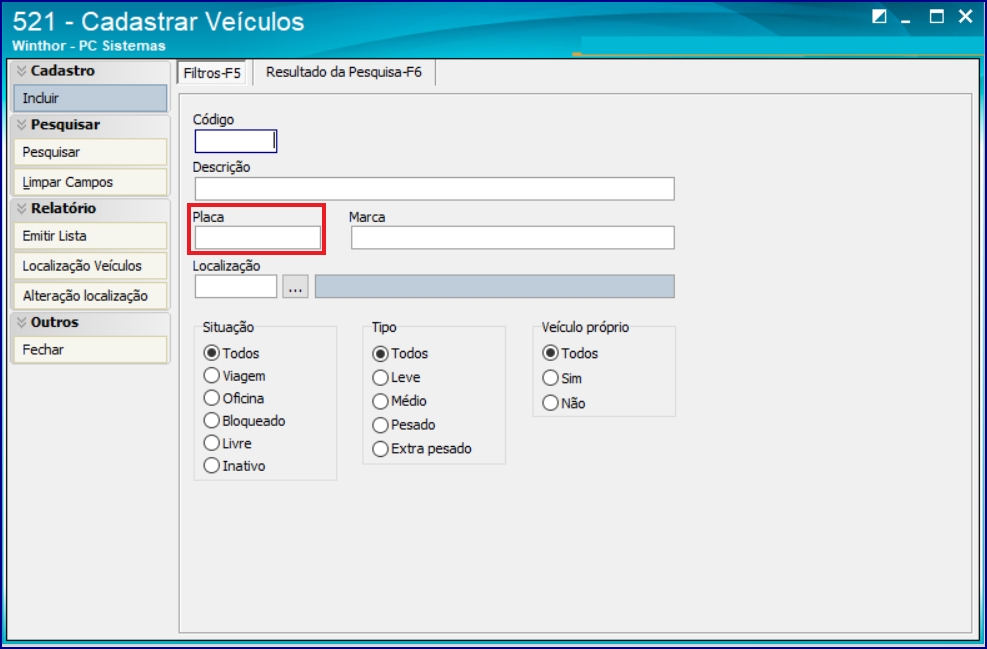
Task: Click the Pesquisar button
Action: pyautogui.click(x=91, y=152)
